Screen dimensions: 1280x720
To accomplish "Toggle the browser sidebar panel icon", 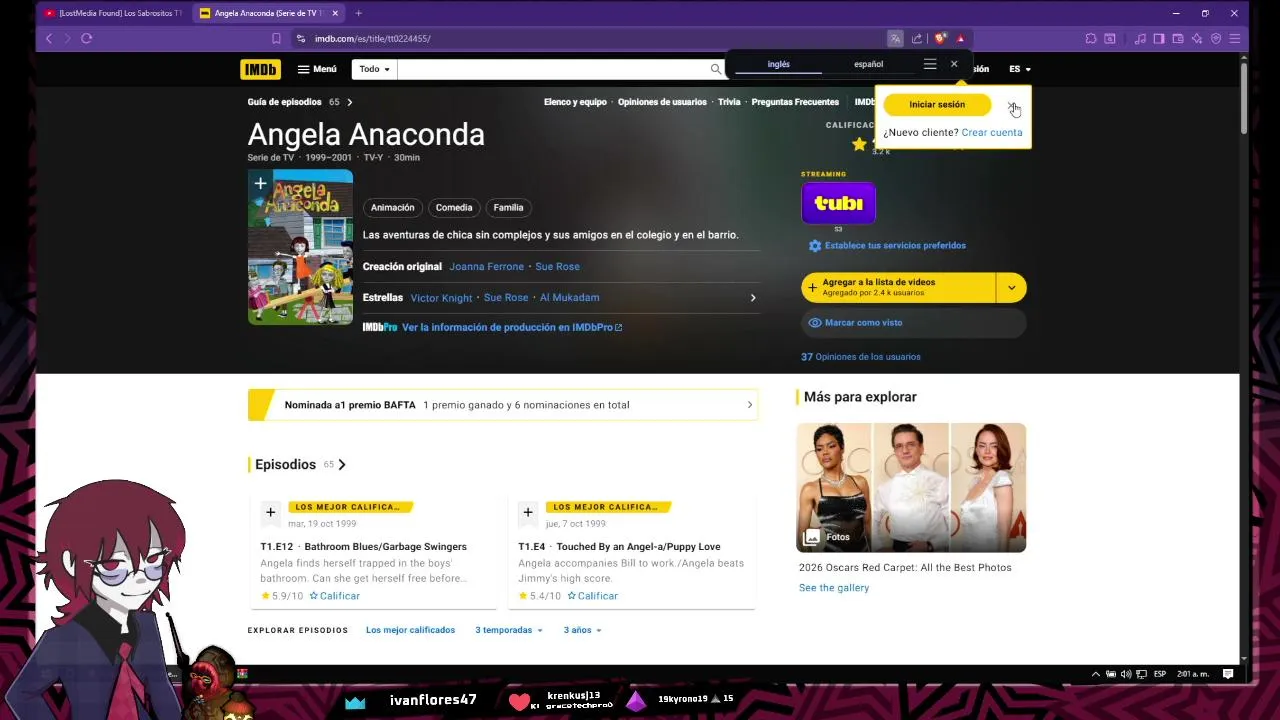I will pyautogui.click(x=1159, y=38).
